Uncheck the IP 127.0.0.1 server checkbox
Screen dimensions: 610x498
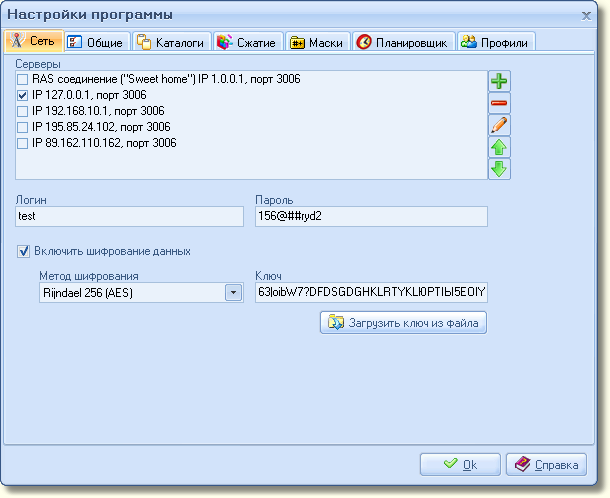point(23,95)
